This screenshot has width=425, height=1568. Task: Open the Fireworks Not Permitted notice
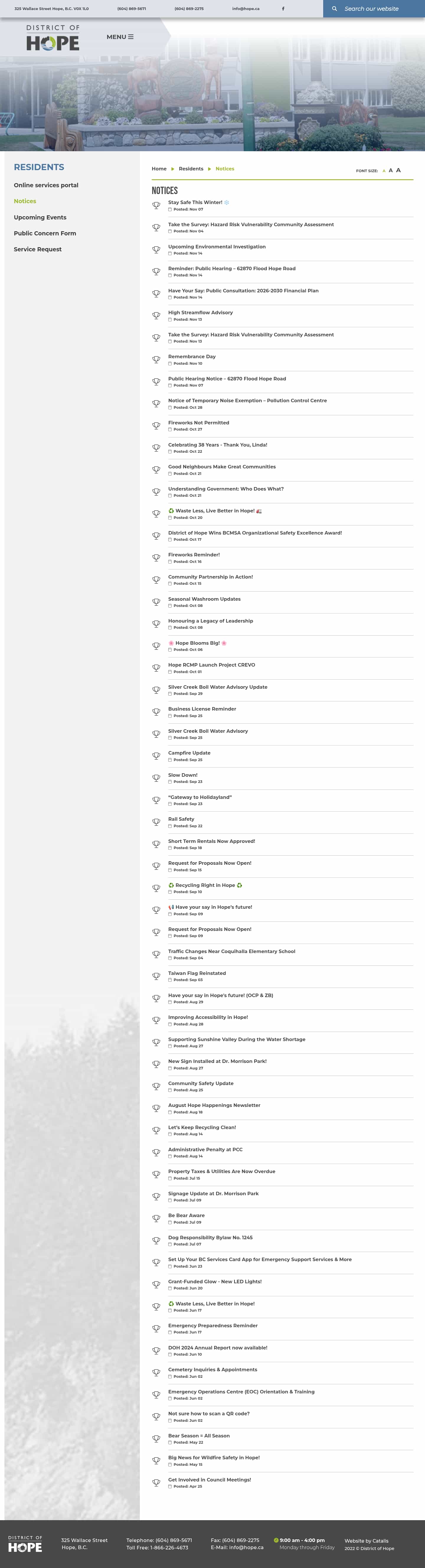pos(199,422)
